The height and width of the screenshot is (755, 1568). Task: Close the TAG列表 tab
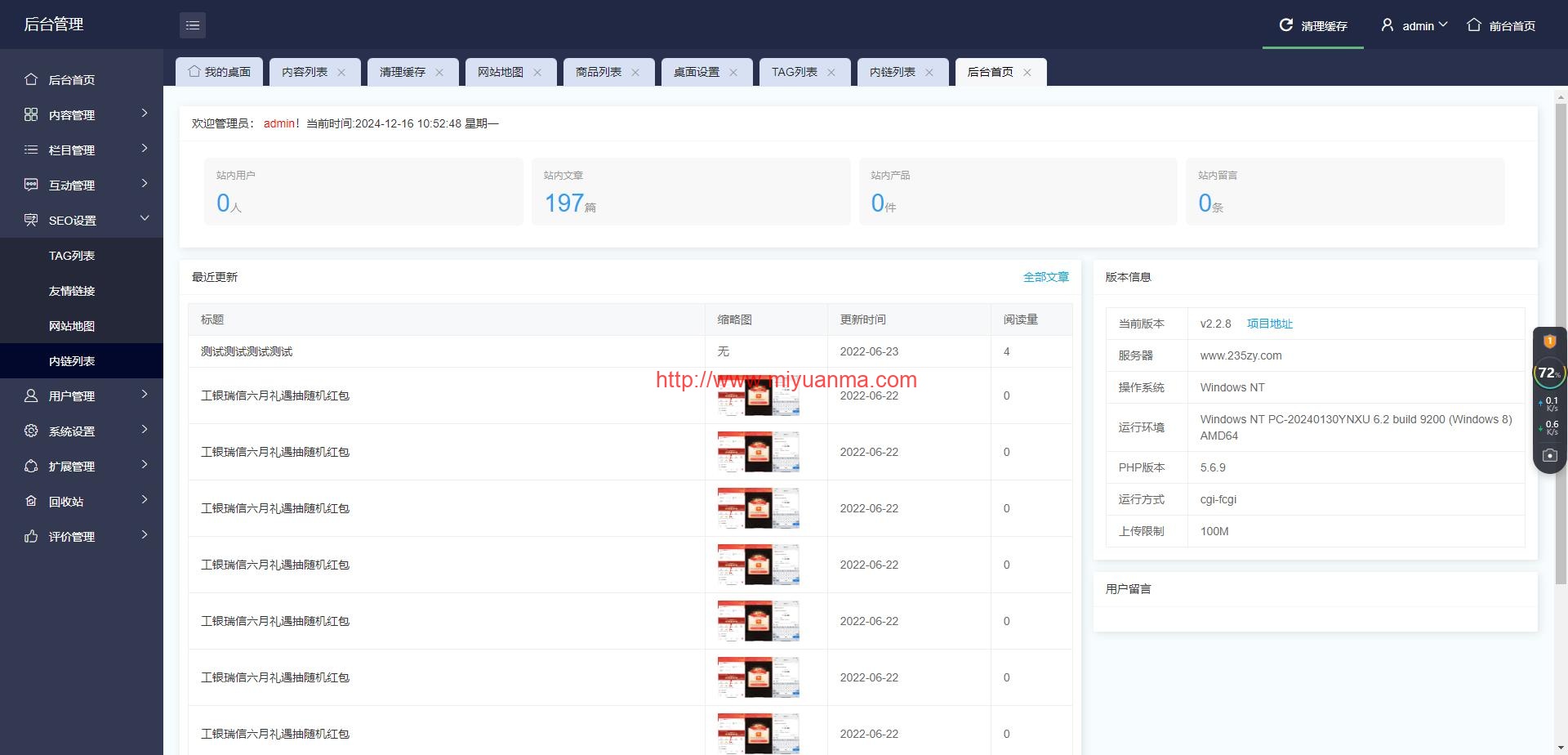click(x=831, y=73)
